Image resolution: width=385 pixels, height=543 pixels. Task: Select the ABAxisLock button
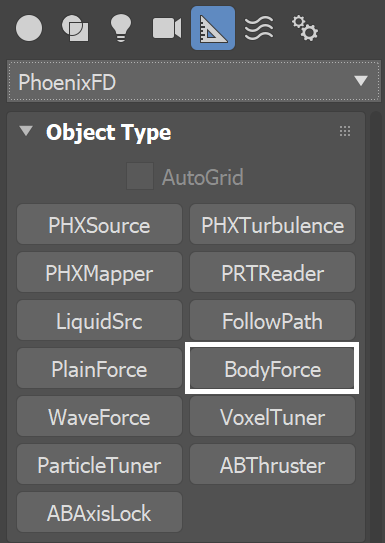pos(99,512)
